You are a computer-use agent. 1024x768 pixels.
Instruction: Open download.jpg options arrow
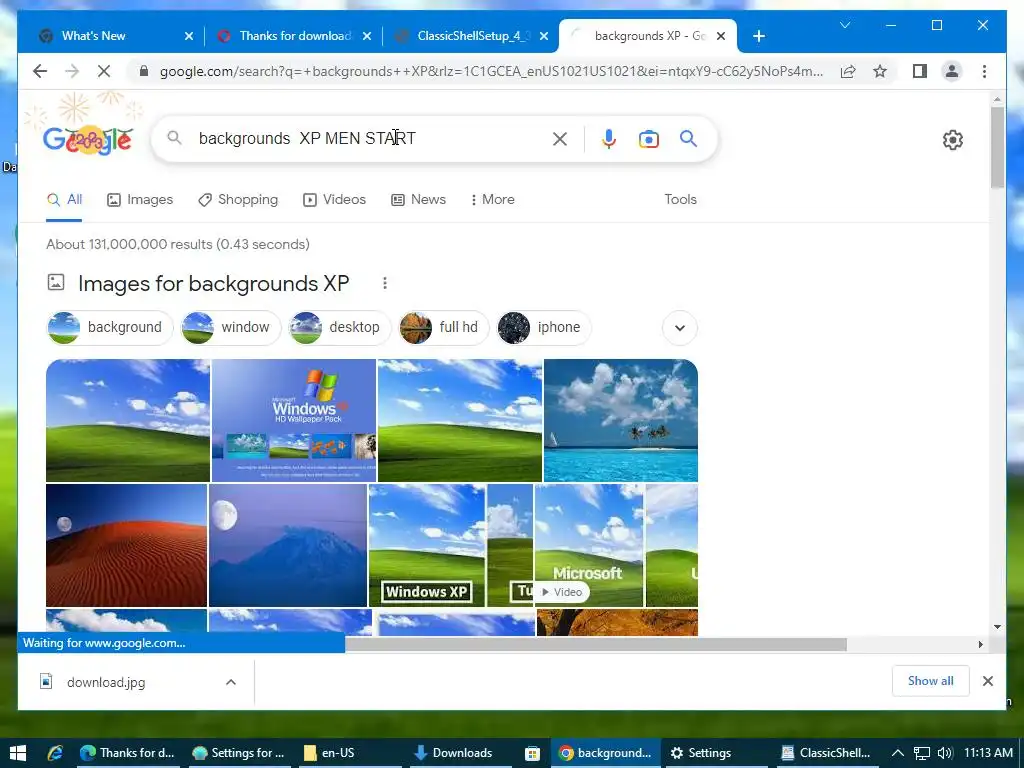[x=231, y=682]
